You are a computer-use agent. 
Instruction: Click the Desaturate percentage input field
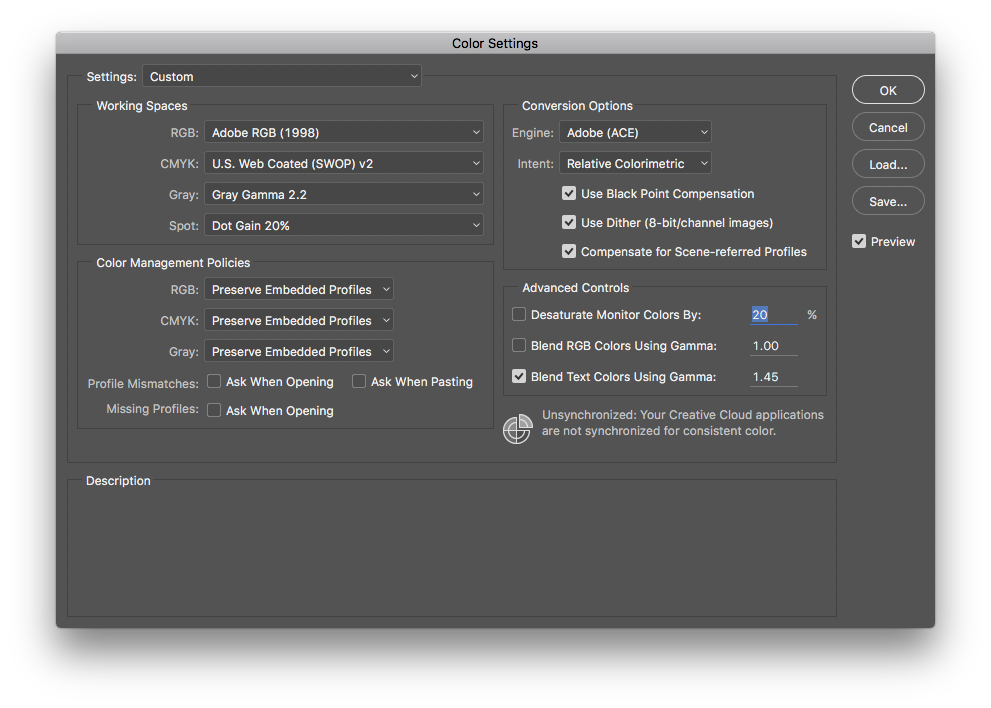click(773, 315)
